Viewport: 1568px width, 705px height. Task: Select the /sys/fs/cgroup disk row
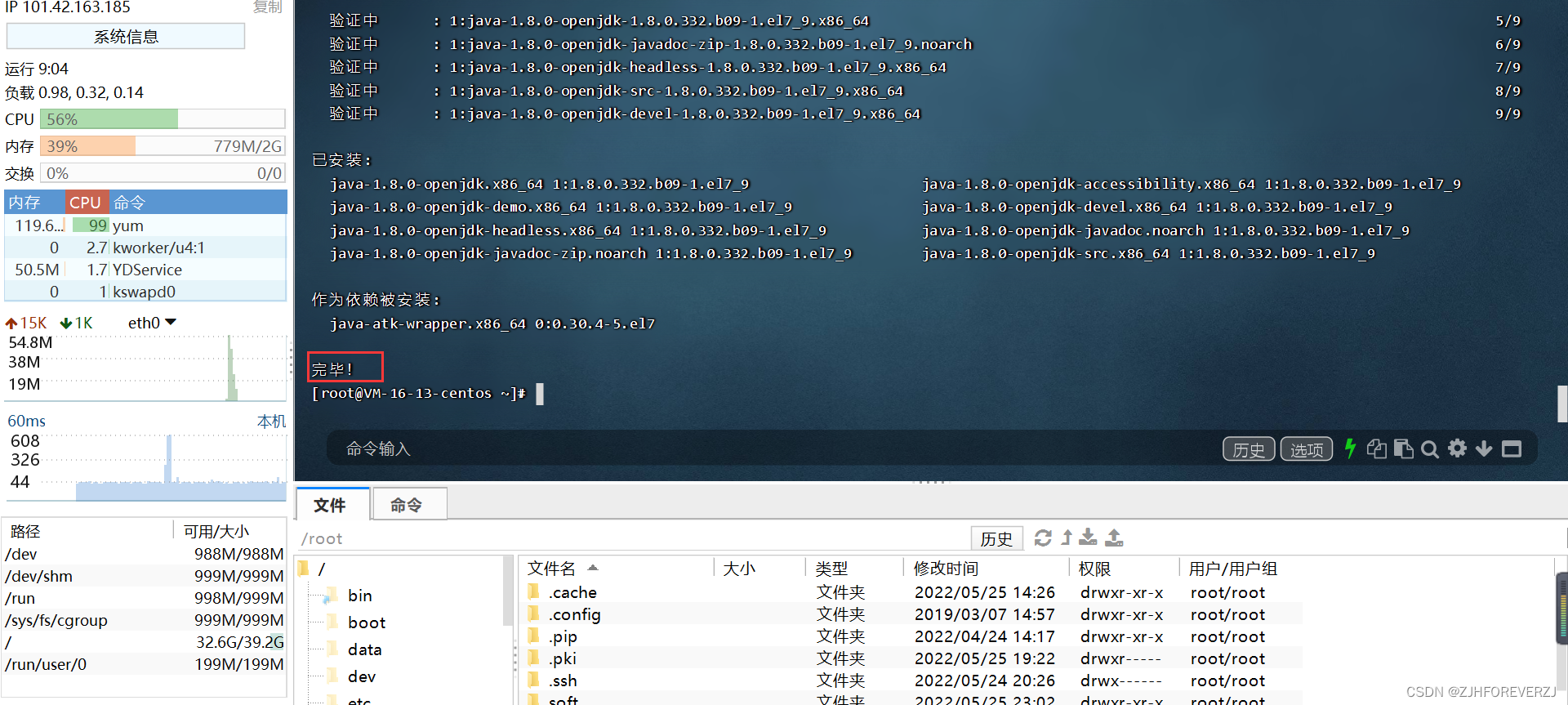point(145,620)
